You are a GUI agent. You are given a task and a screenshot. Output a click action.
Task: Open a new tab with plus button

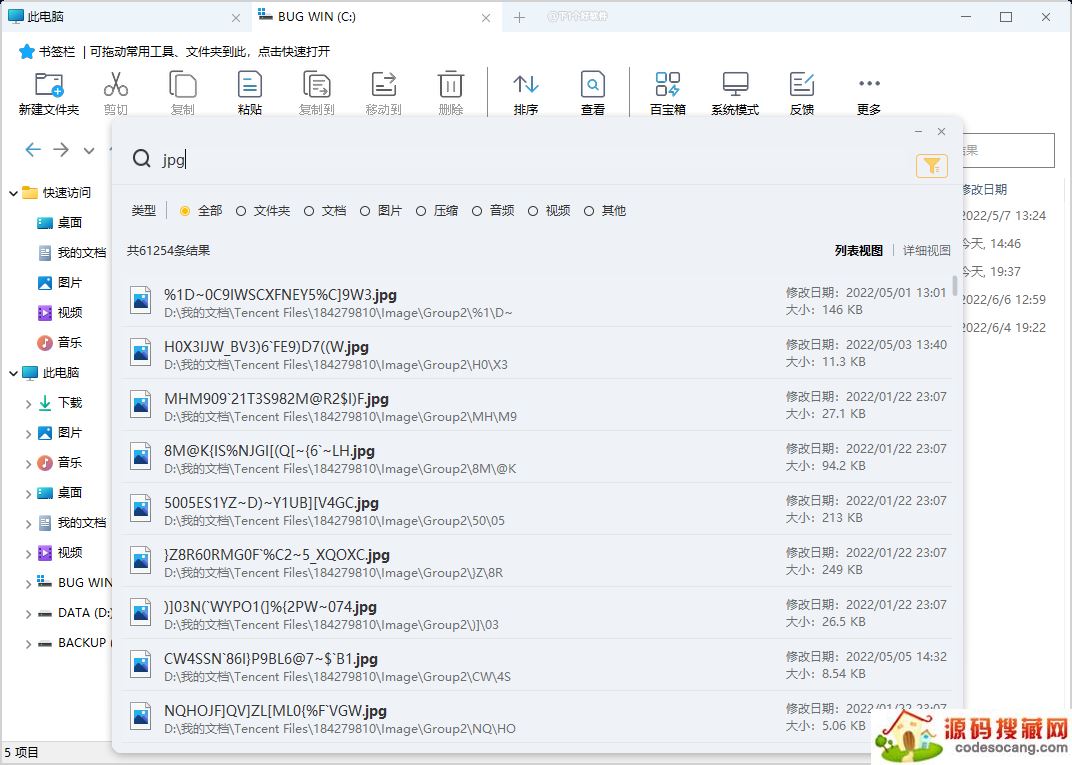coord(519,17)
